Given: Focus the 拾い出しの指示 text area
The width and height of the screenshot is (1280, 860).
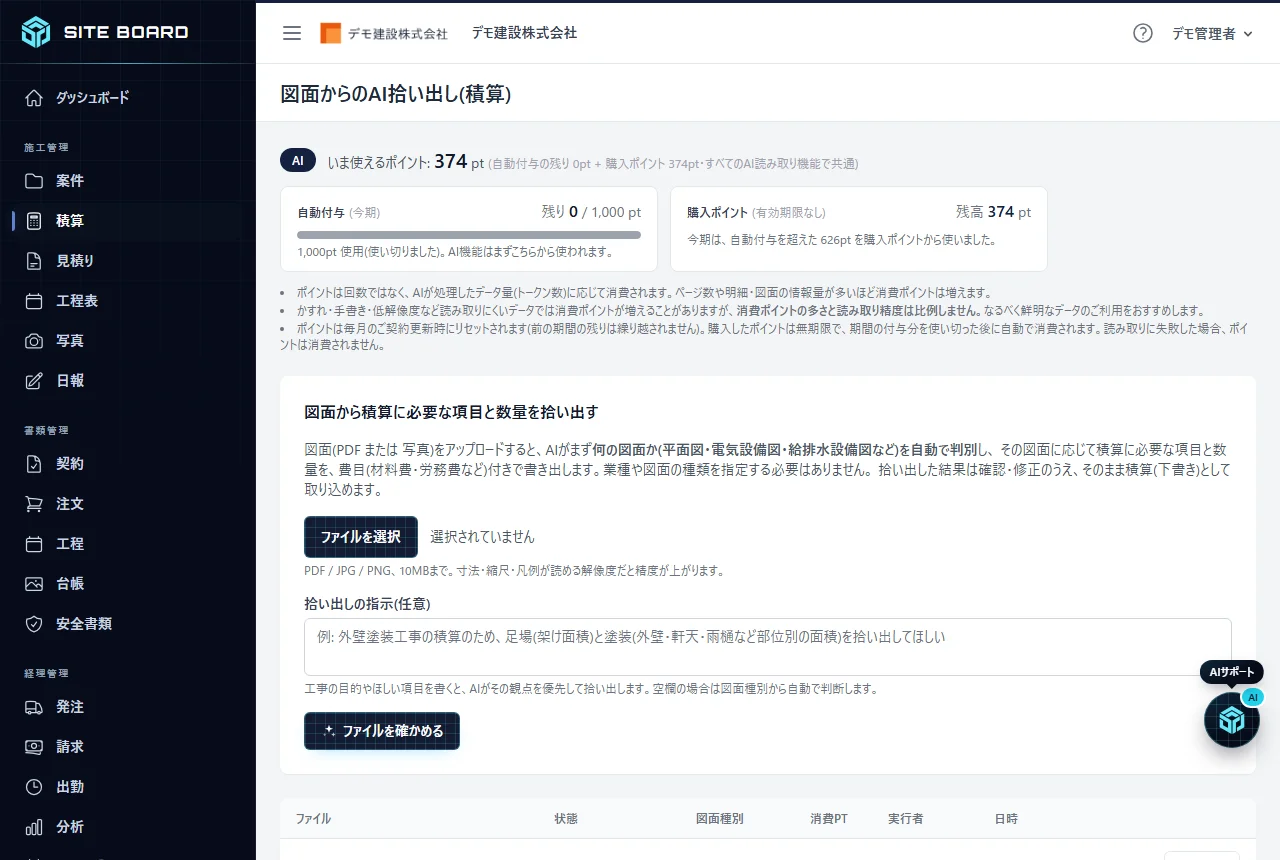Looking at the screenshot, I should pyautogui.click(x=768, y=647).
